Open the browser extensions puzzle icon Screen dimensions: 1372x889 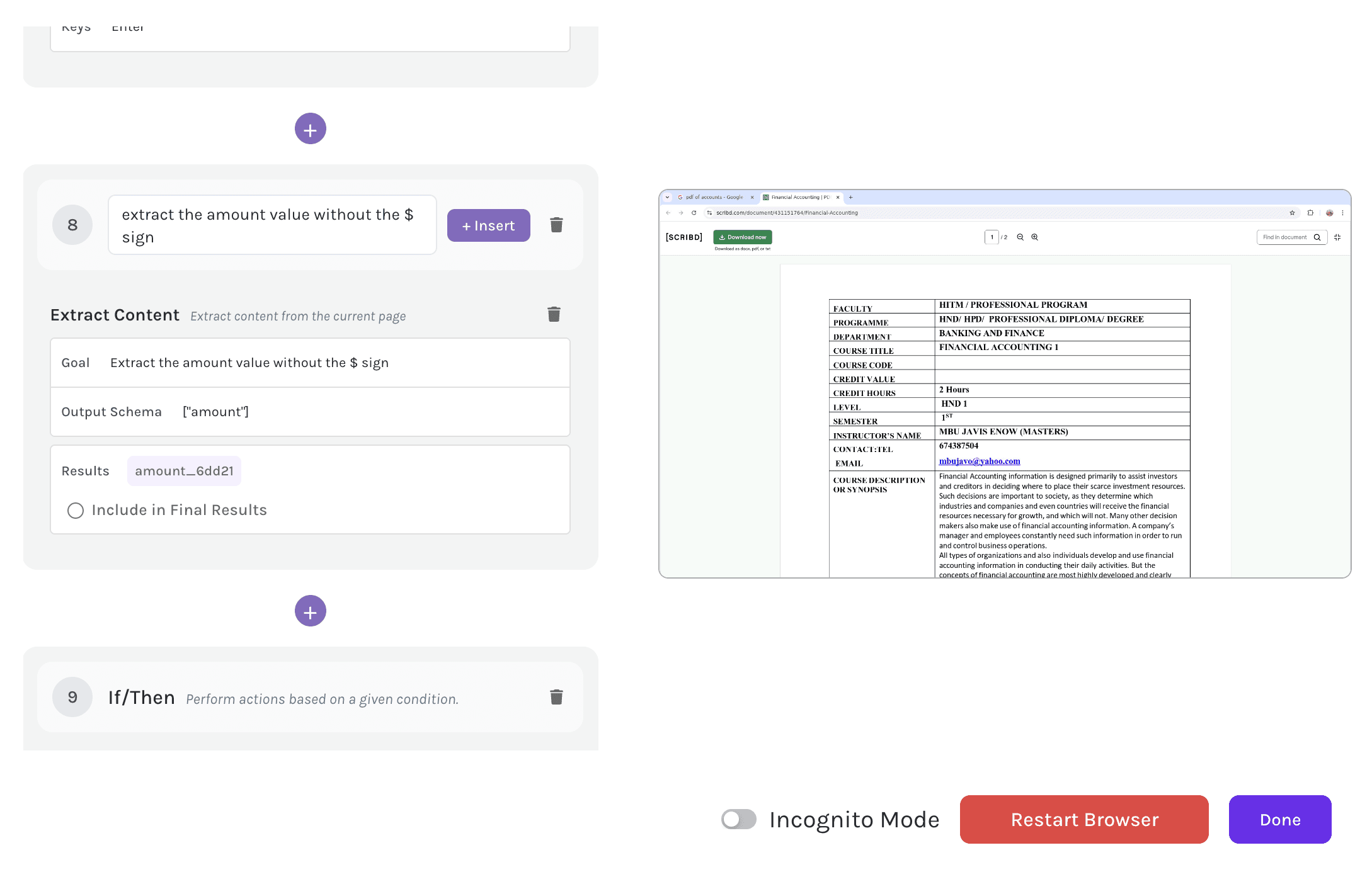click(x=1310, y=213)
